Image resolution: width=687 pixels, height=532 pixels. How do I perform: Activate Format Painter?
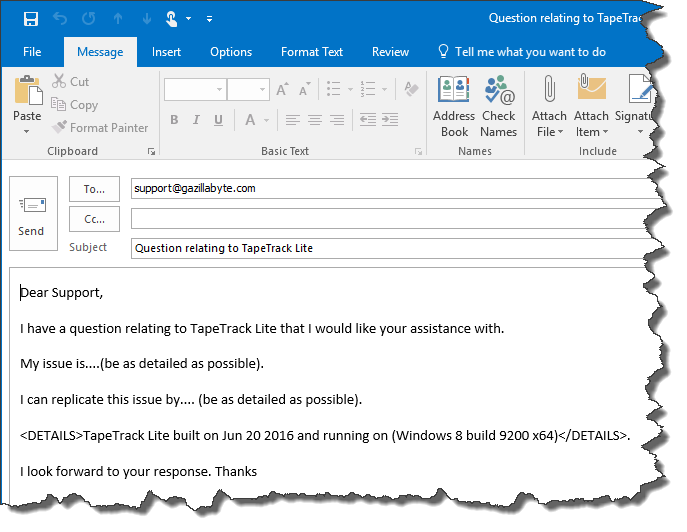click(x=100, y=128)
